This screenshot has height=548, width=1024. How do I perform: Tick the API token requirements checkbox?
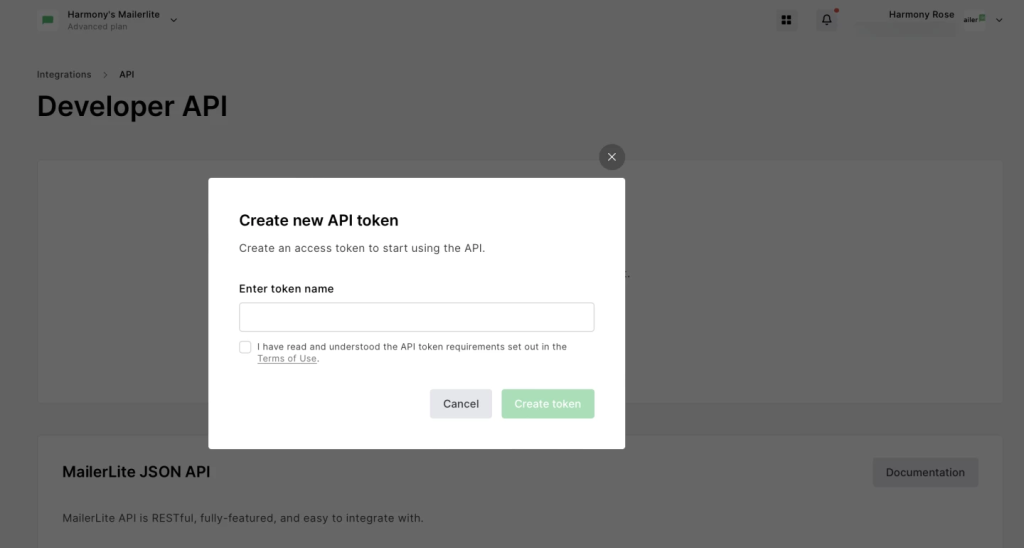click(245, 347)
